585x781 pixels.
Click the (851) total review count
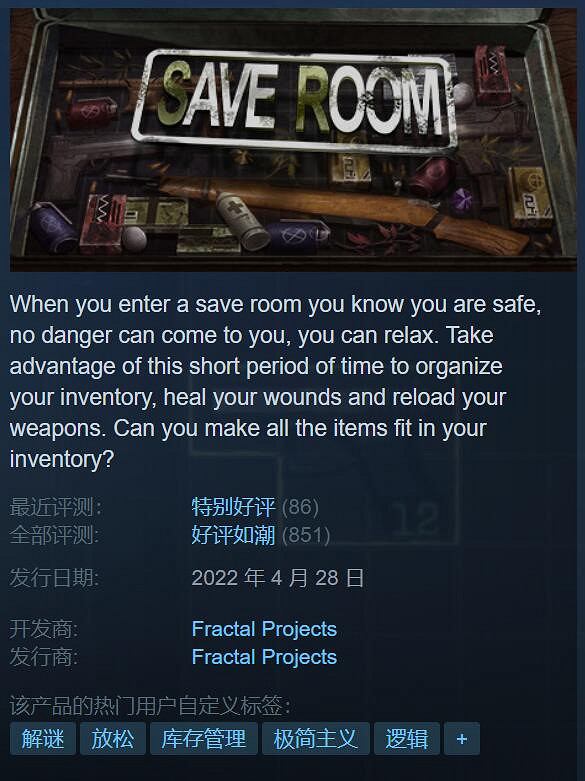click(306, 535)
